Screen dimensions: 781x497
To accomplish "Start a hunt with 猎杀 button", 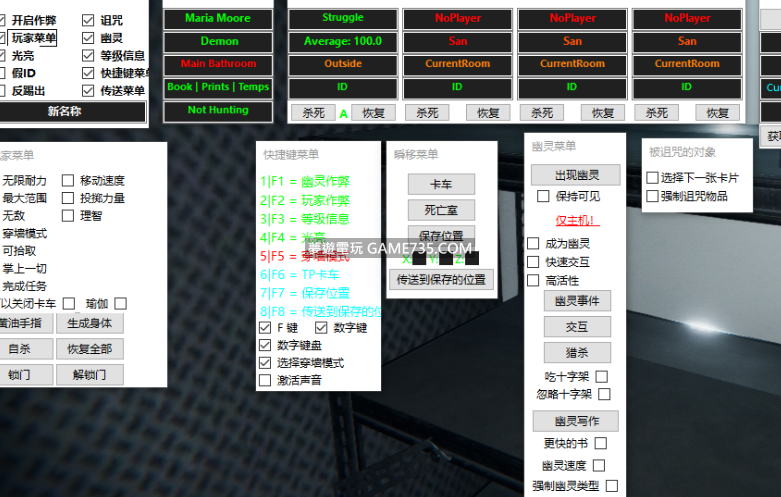I will click(577, 353).
